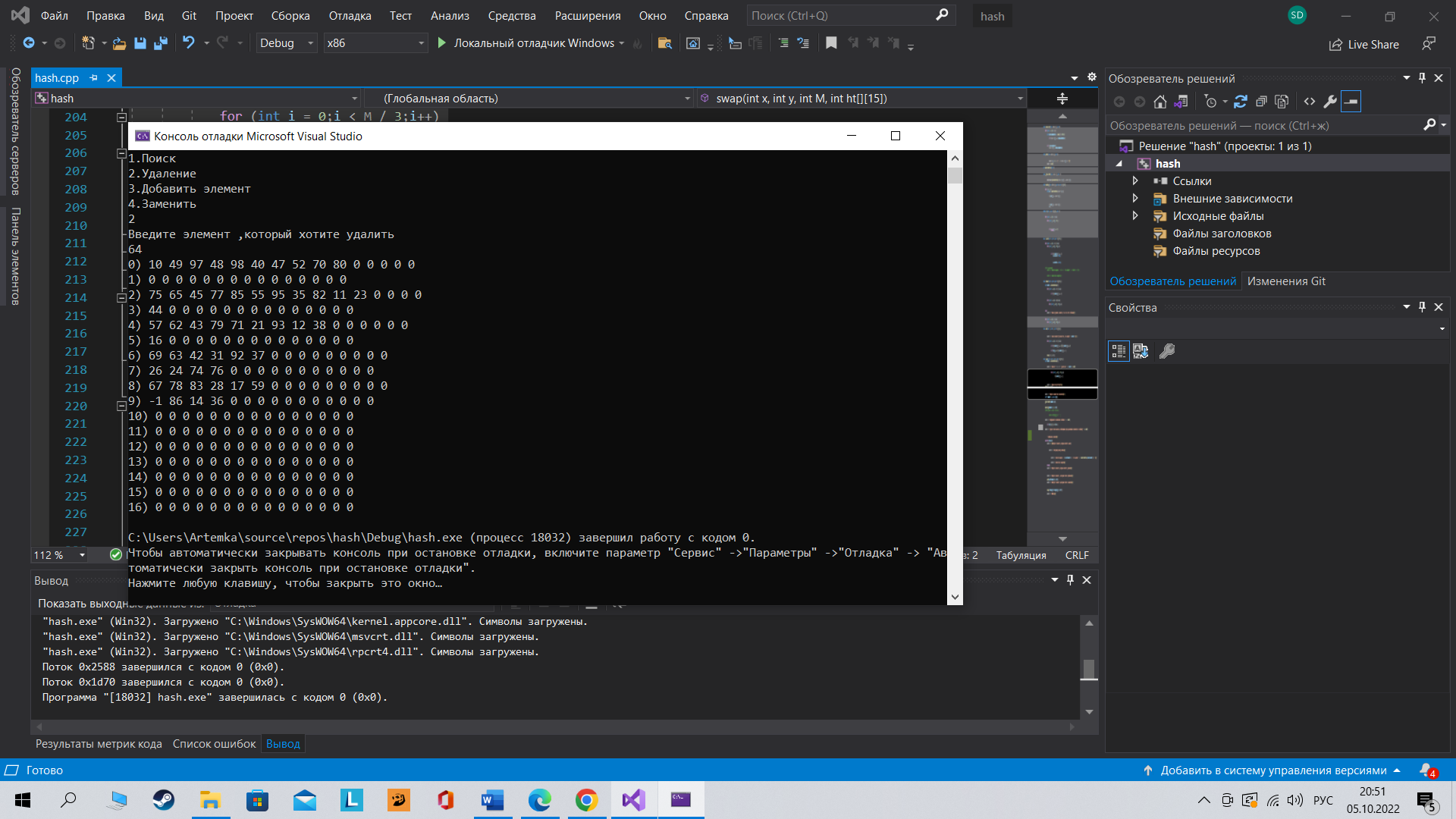1456x819 pixels.
Task: Click the View Code icon in Solution Explorer
Action: coord(1310,102)
